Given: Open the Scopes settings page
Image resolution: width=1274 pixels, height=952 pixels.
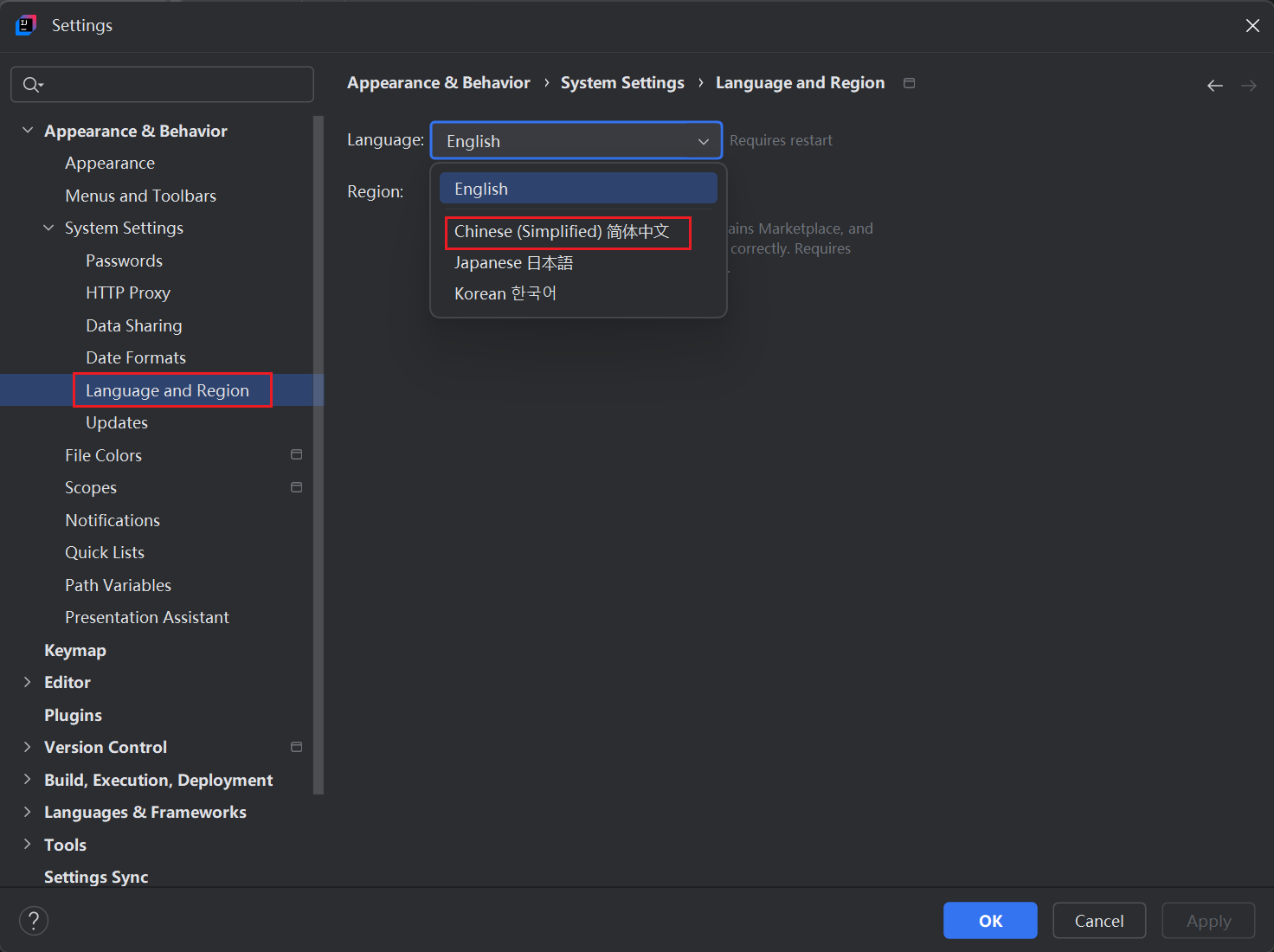Looking at the screenshot, I should (x=91, y=487).
